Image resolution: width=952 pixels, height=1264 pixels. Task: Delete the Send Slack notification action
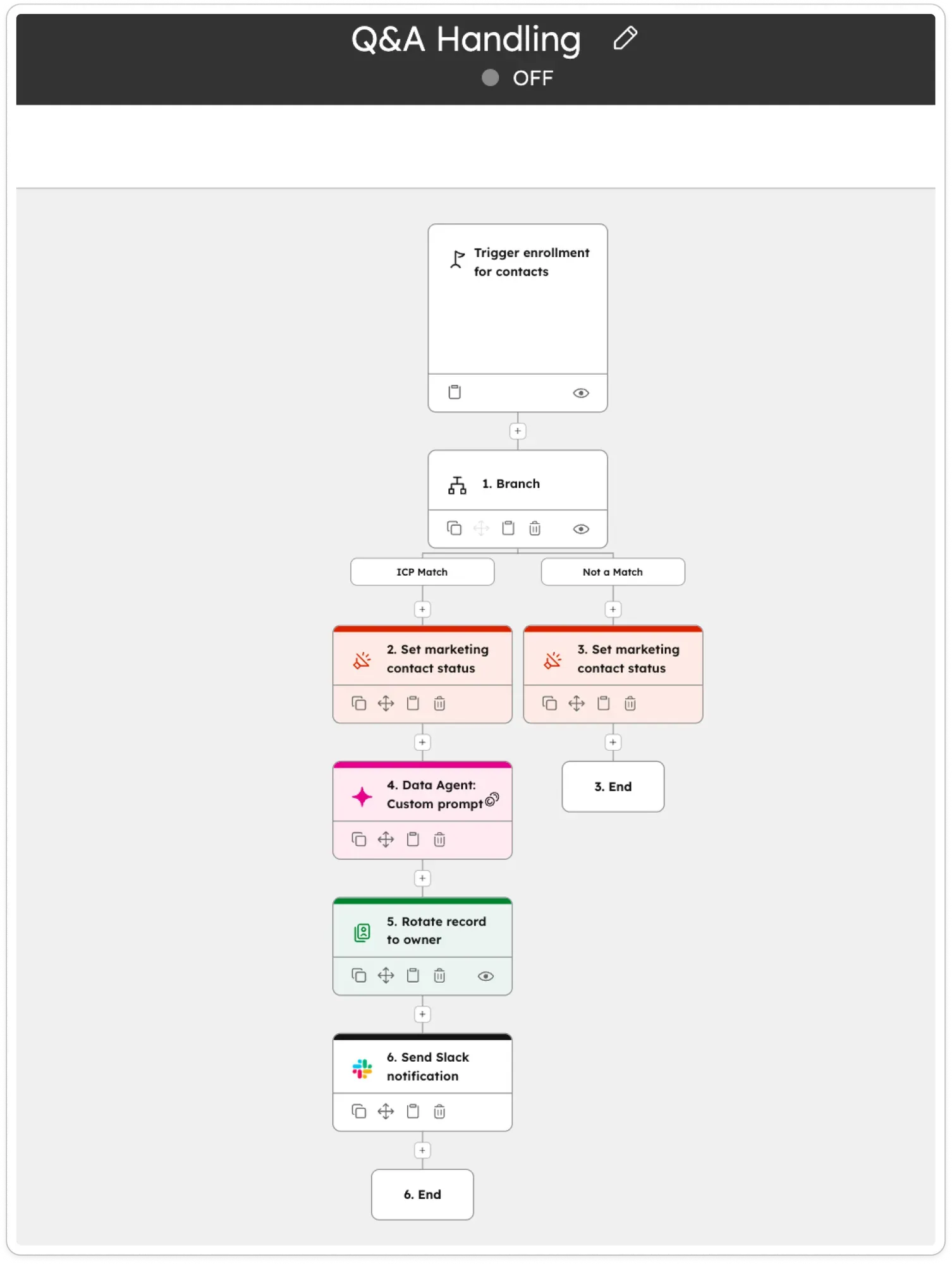(x=439, y=1111)
